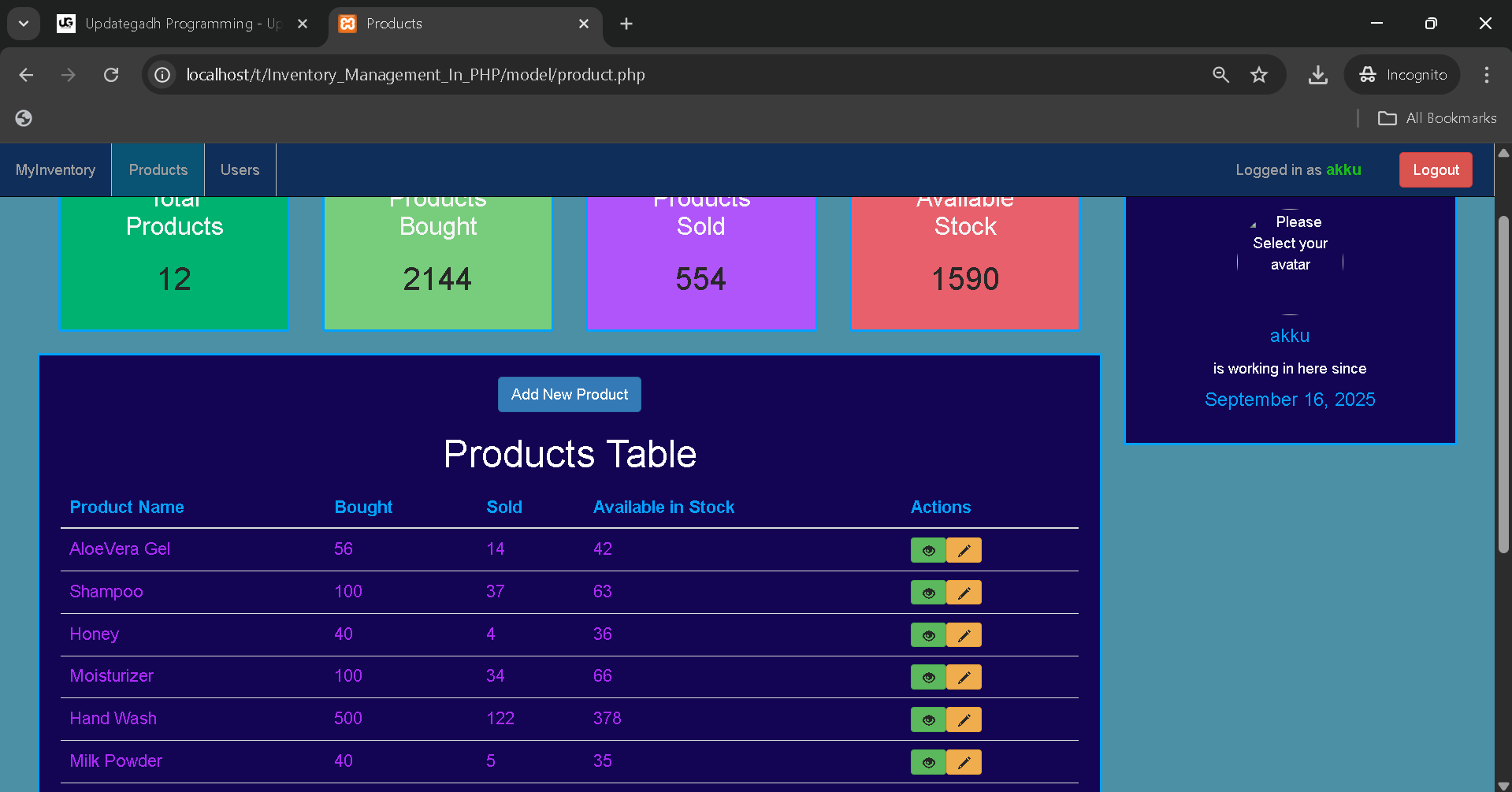Edit the Hand Wash product entry
This screenshot has height=792, width=1512.
pos(964,719)
